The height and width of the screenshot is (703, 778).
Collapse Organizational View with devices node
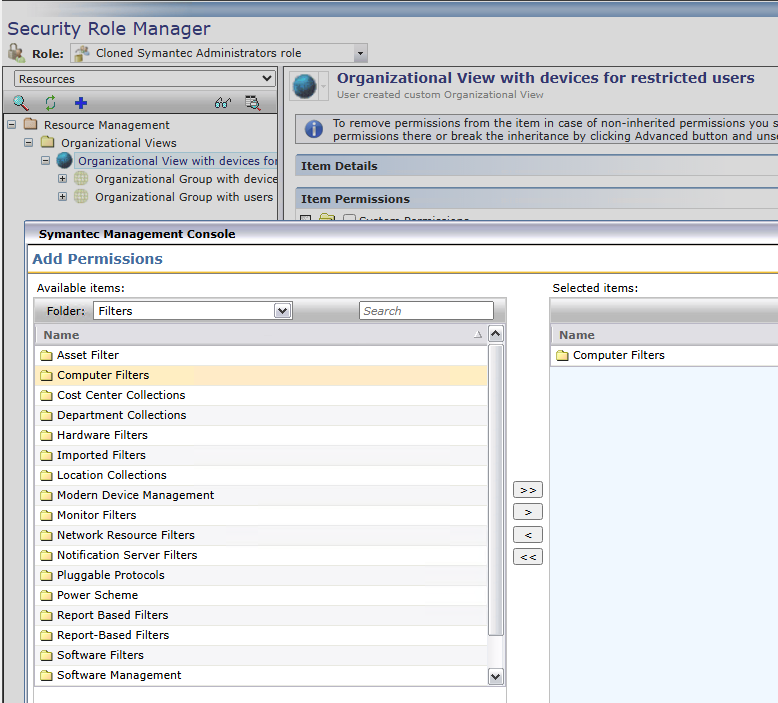(x=46, y=161)
